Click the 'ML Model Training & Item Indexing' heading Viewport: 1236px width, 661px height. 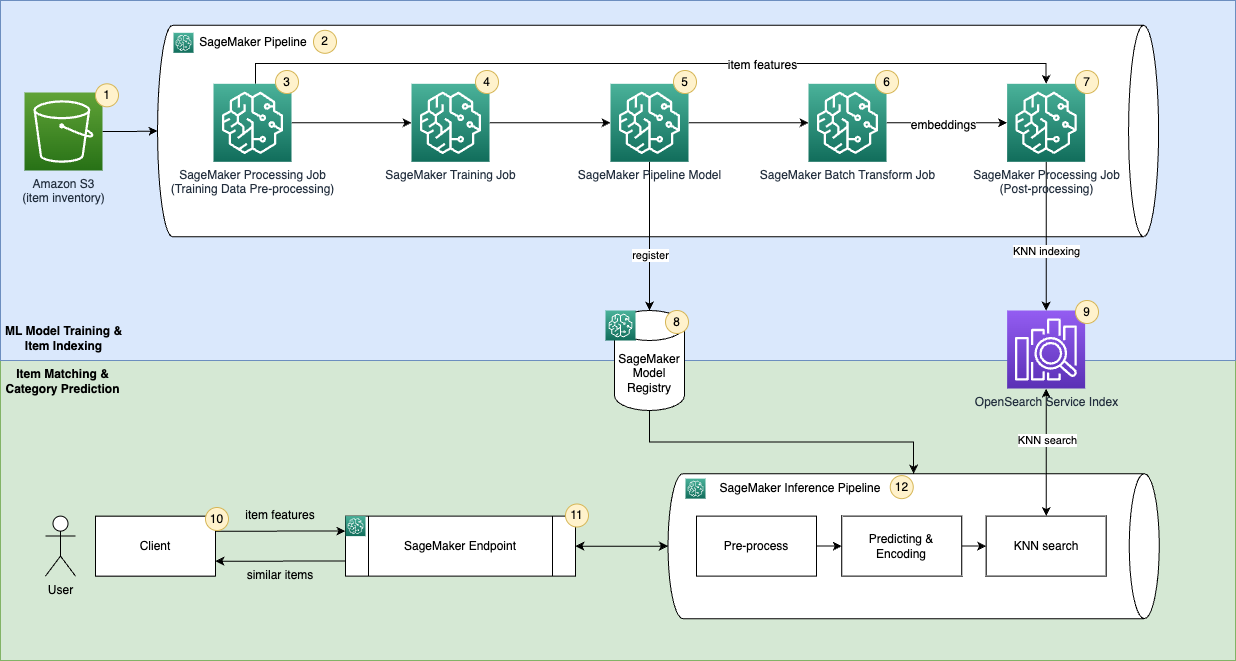tap(62, 338)
